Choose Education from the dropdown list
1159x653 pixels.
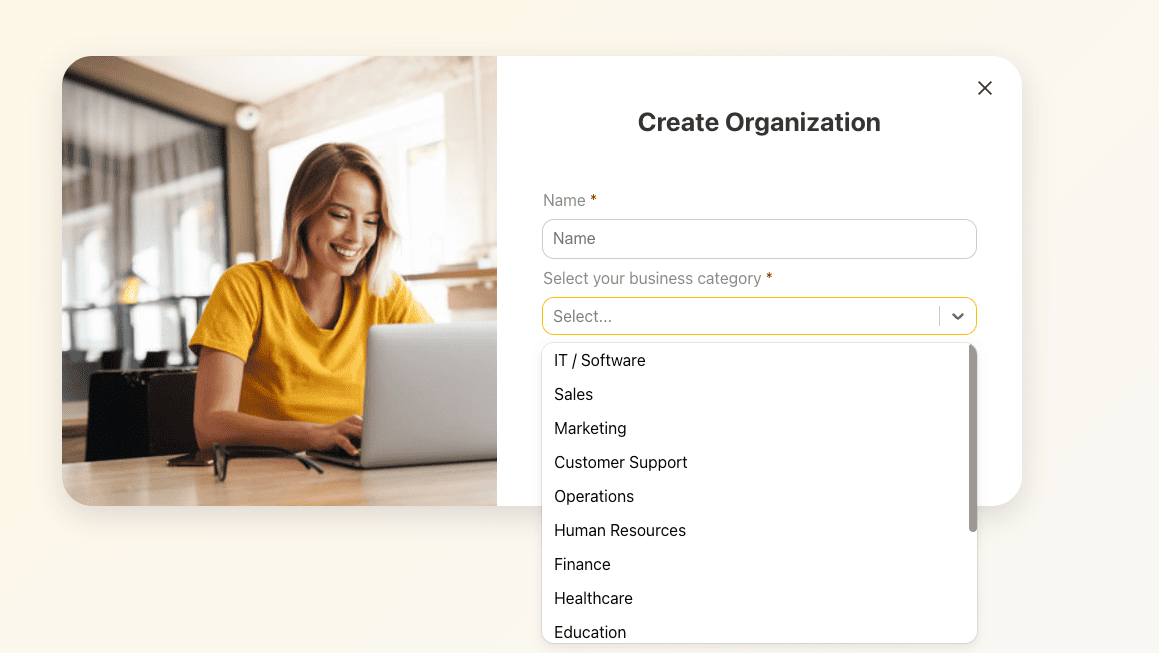(590, 632)
